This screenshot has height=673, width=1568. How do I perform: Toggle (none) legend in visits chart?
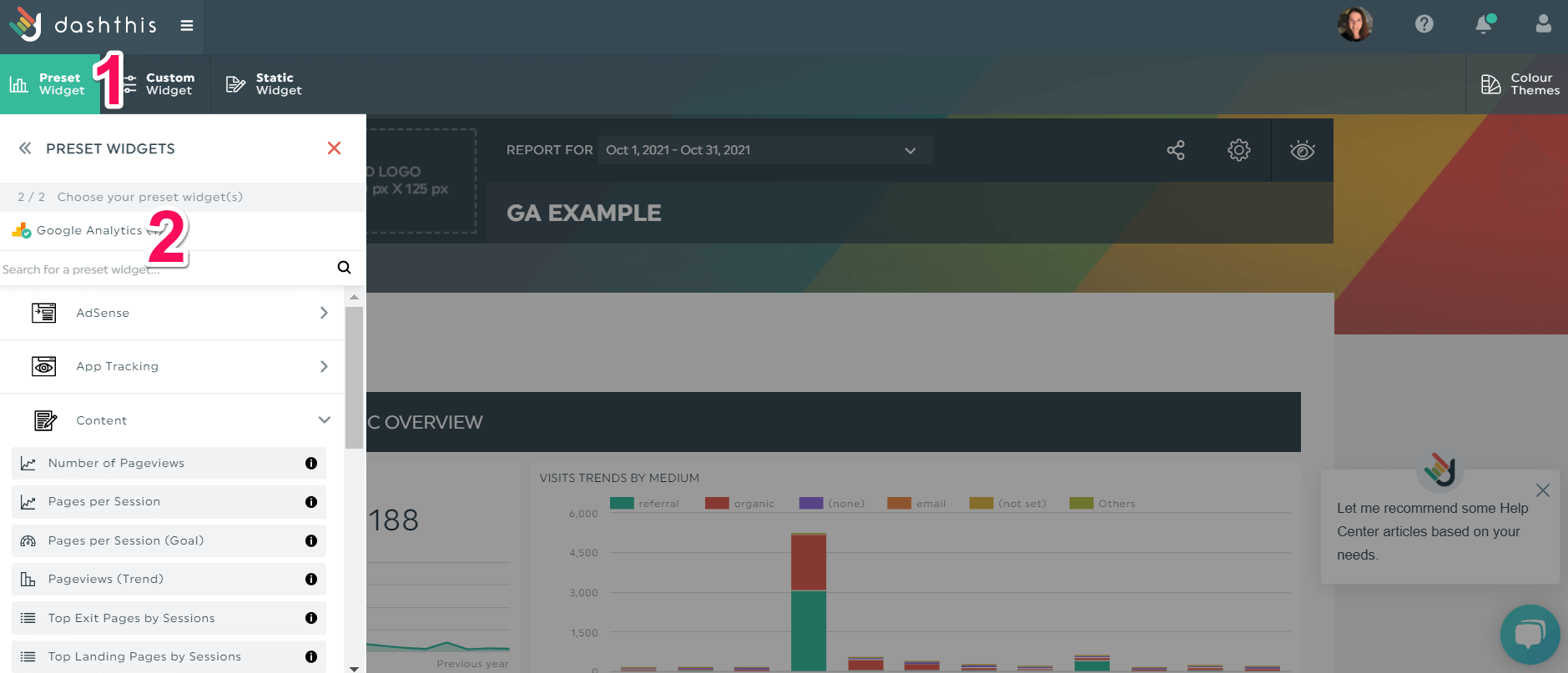pyautogui.click(x=832, y=503)
